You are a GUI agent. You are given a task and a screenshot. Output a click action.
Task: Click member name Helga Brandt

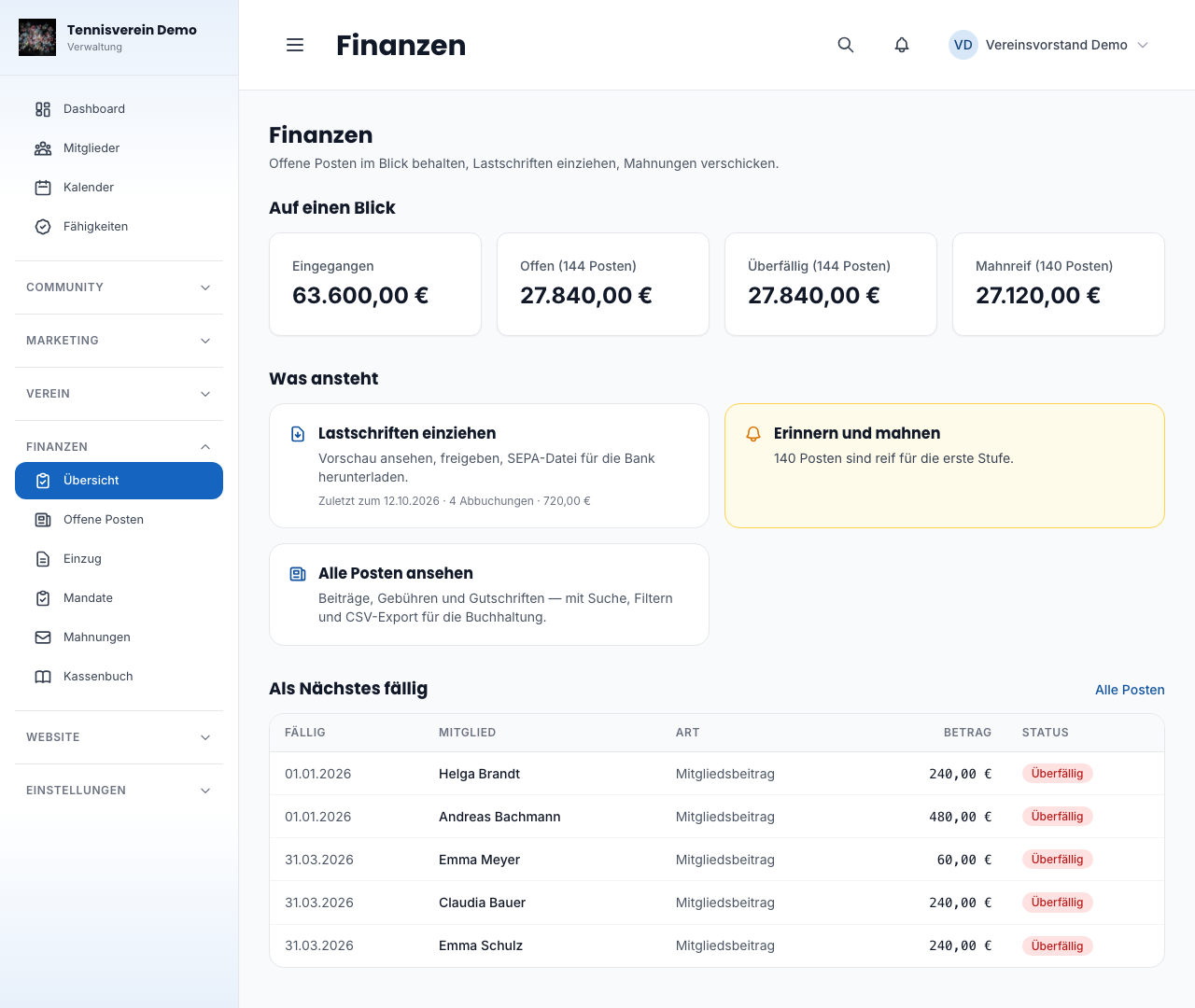click(x=479, y=774)
